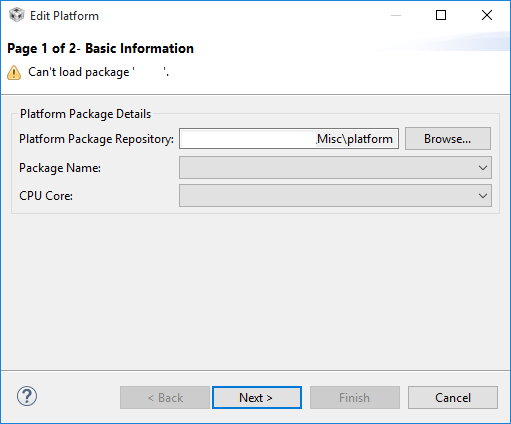Expand the CPU Core dropdown arrow
Screen dimensions: 511x424
tap(483, 196)
